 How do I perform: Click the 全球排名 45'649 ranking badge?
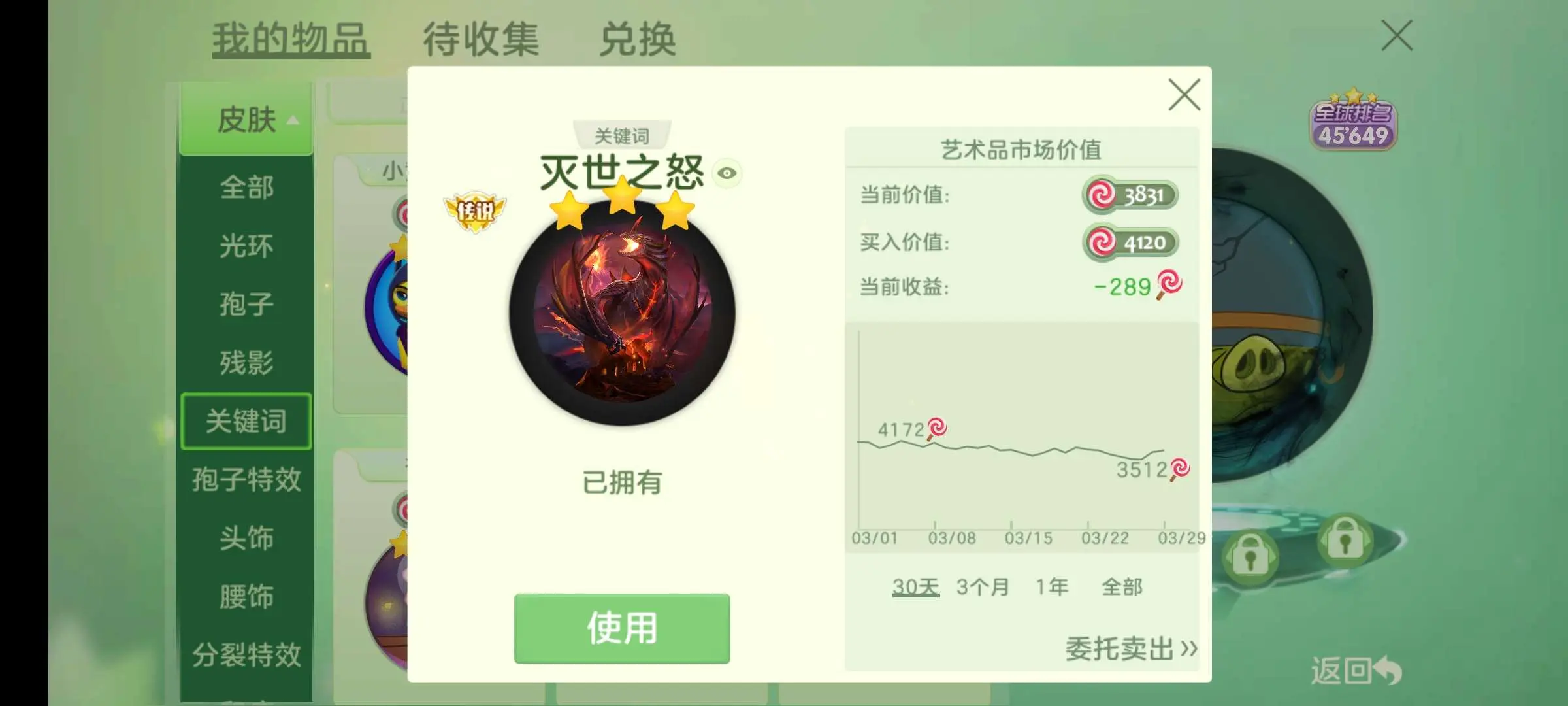point(1353,121)
